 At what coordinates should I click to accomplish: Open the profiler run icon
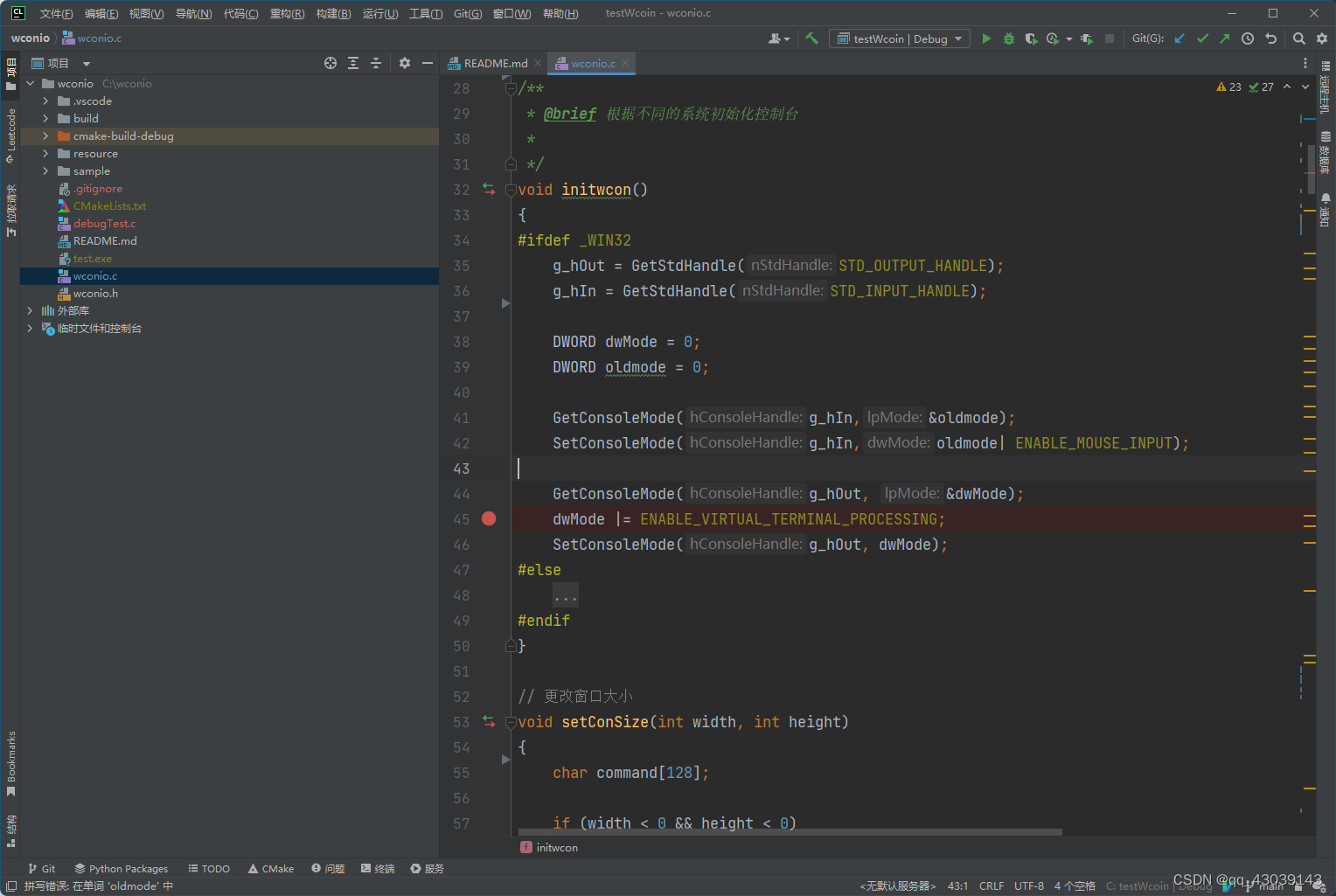click(x=1053, y=38)
